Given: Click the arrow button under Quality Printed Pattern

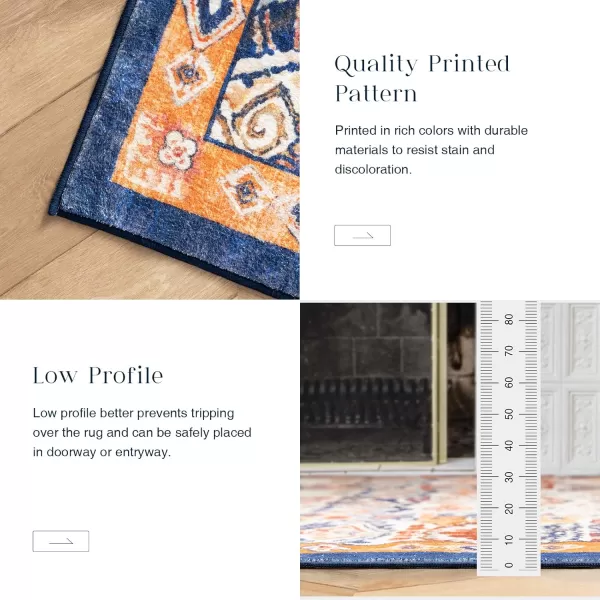Looking at the screenshot, I should pyautogui.click(x=362, y=235).
